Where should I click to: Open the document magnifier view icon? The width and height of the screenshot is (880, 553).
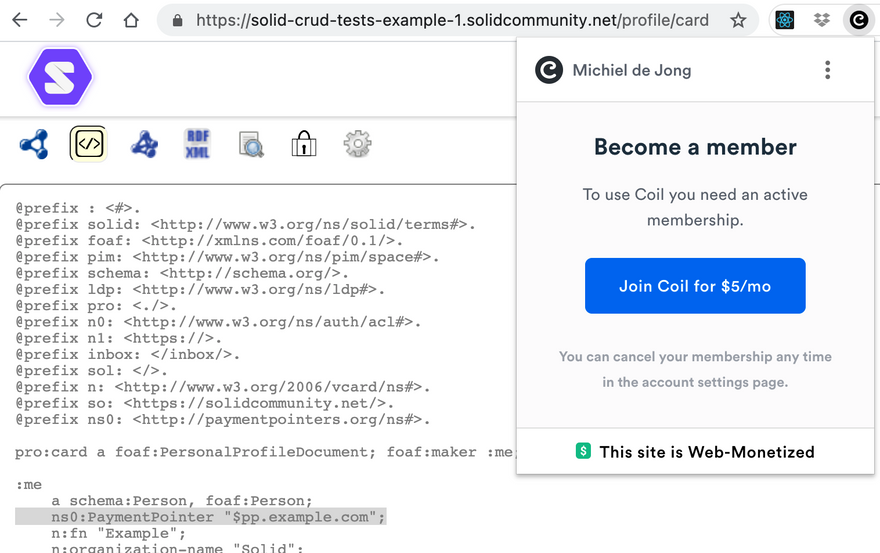251,145
